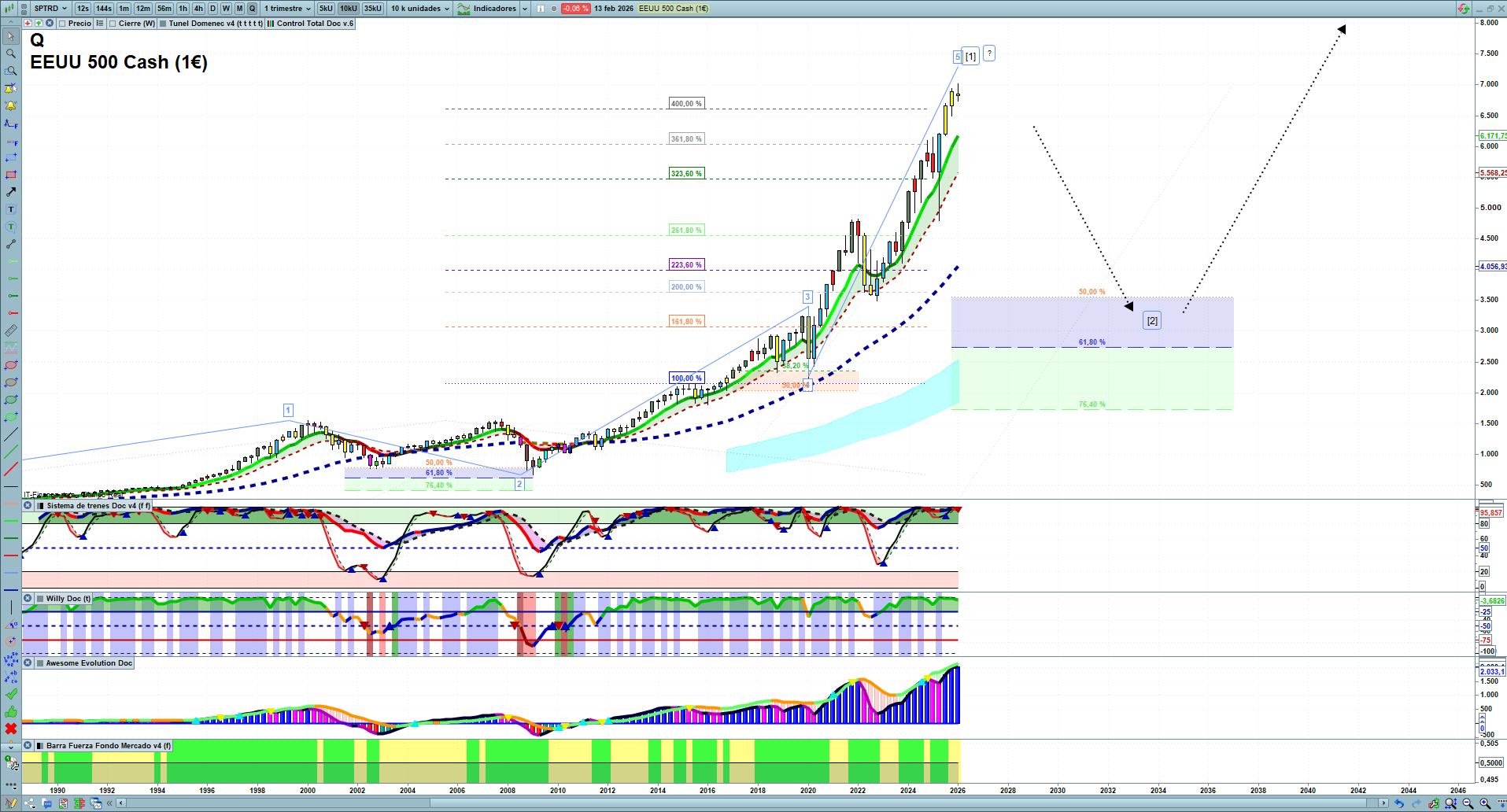Set history to 35kU
The image size is (1507, 812).
click(373, 9)
